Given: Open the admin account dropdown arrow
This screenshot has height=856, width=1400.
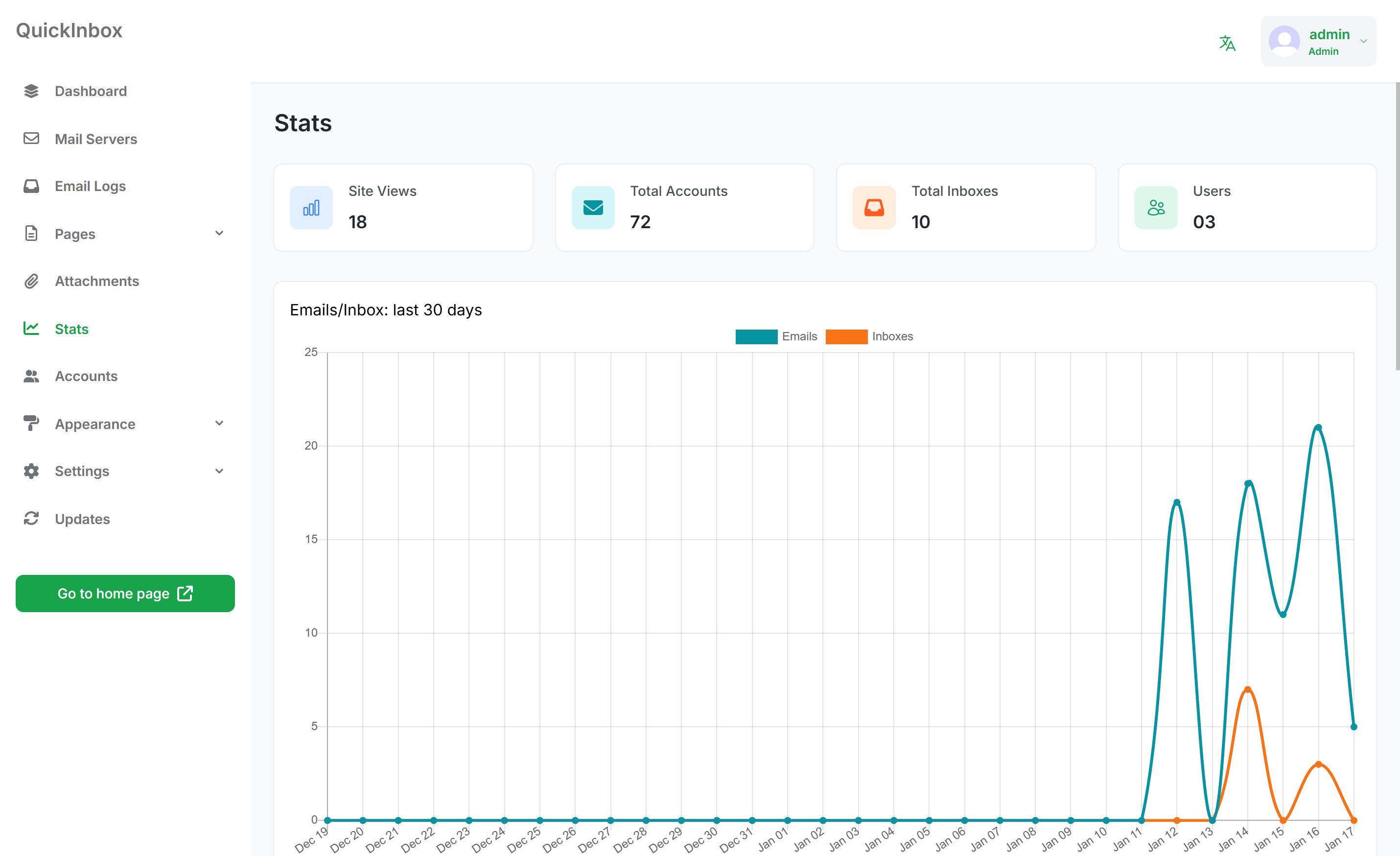Looking at the screenshot, I should click(1363, 42).
